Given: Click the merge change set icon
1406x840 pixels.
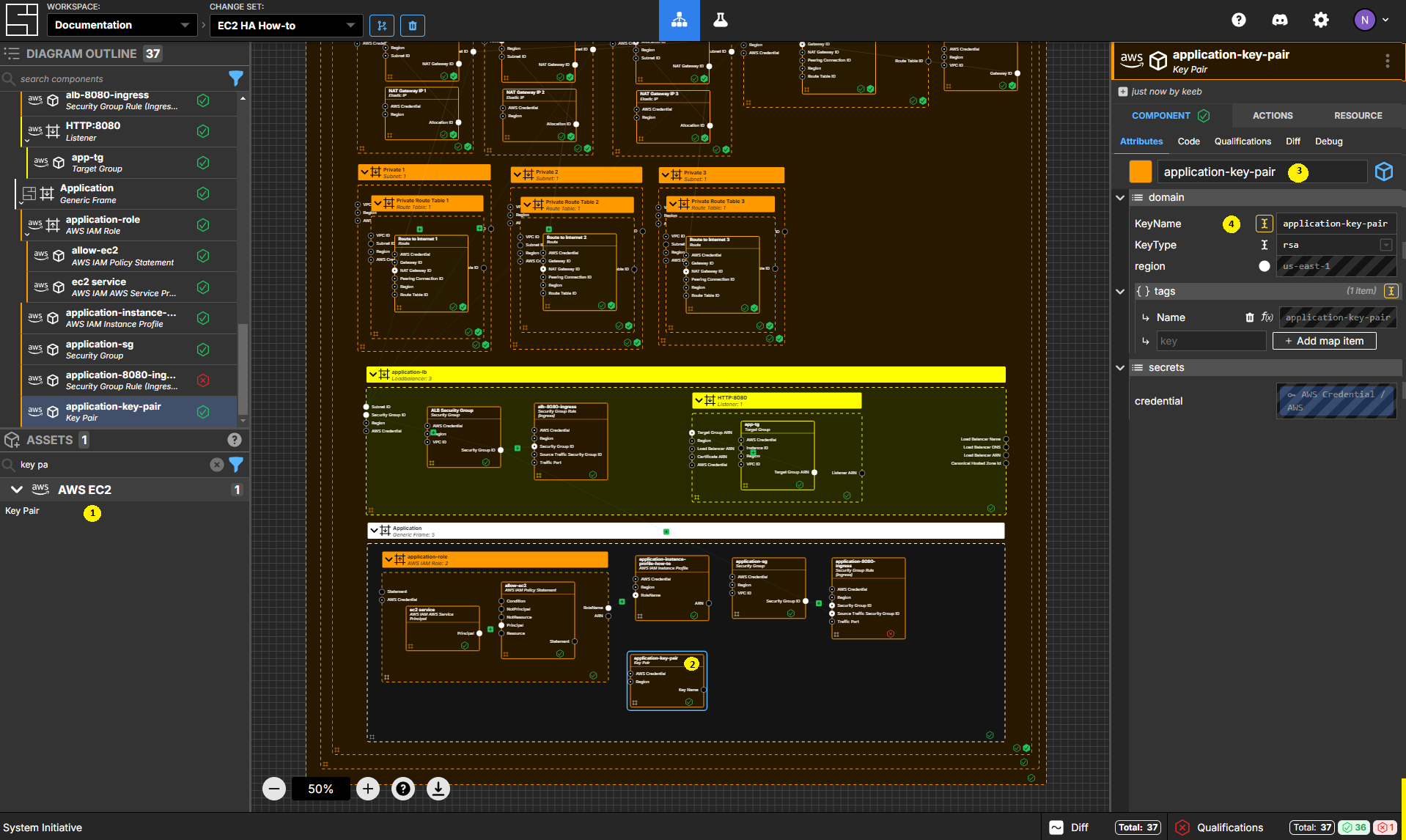Looking at the screenshot, I should [382, 26].
